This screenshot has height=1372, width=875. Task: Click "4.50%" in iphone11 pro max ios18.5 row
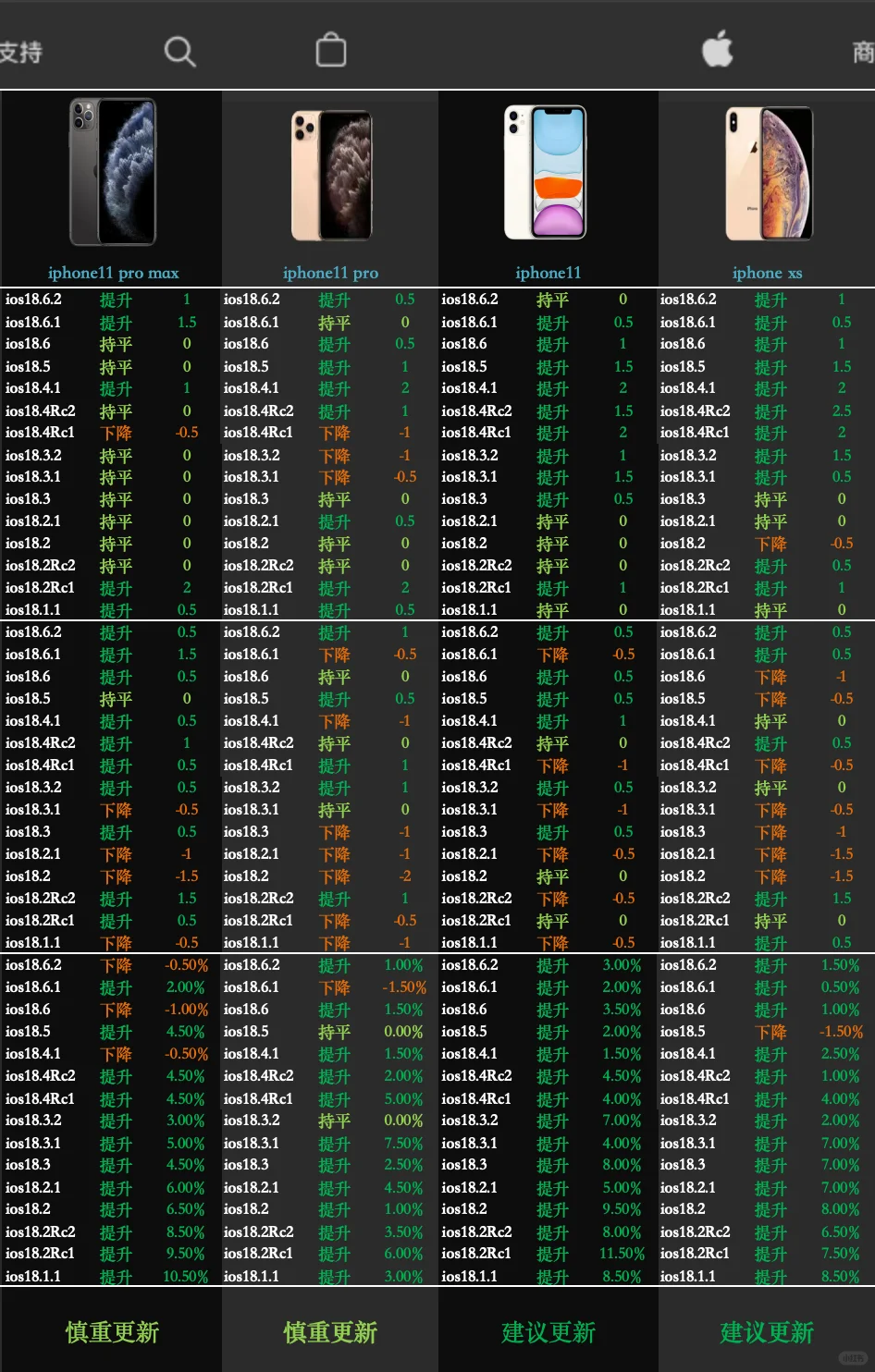coord(186,1032)
